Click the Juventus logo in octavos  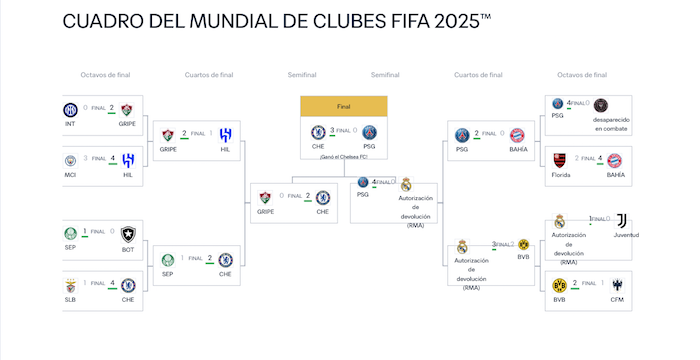tap(621, 221)
